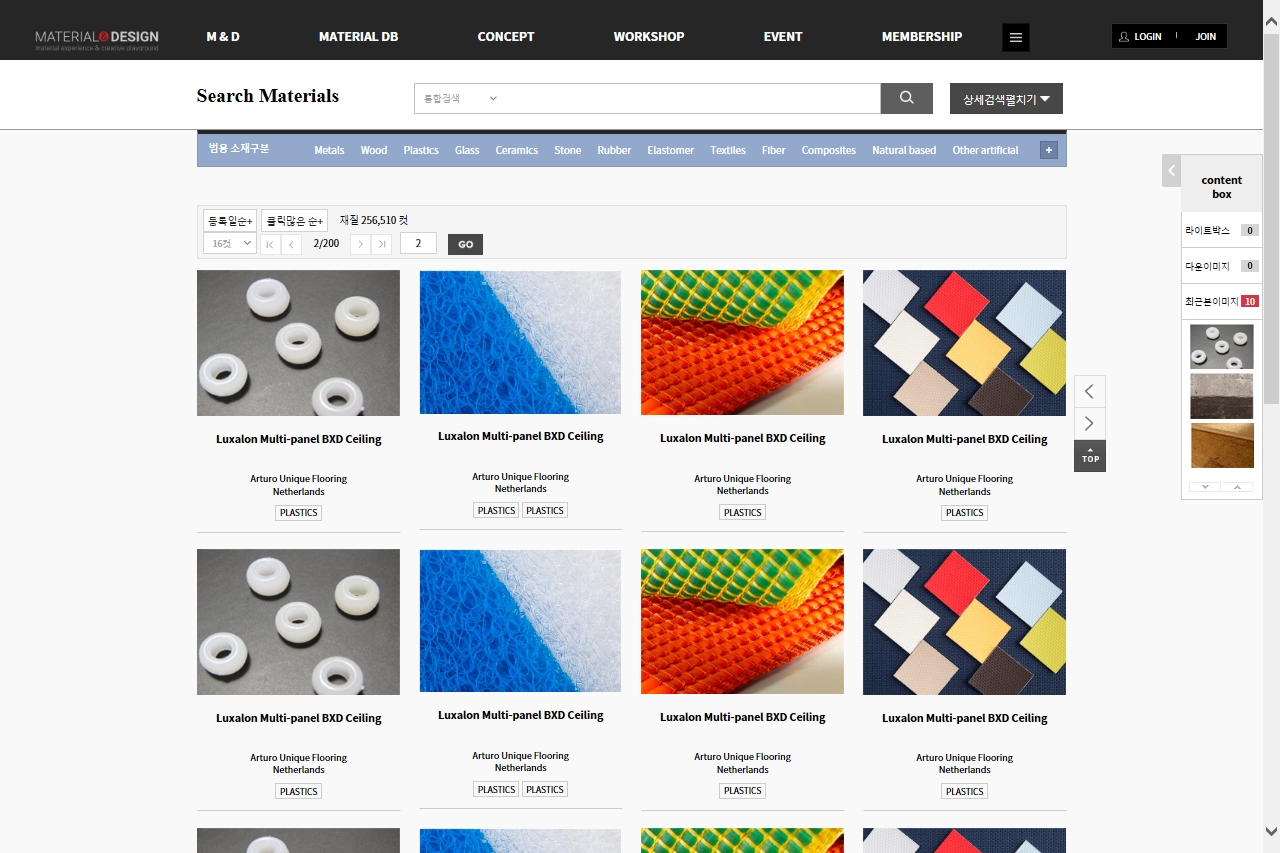Viewport: 1280px width, 853px height.
Task: Open the first white rings material thumbnail
Action: (x=298, y=343)
